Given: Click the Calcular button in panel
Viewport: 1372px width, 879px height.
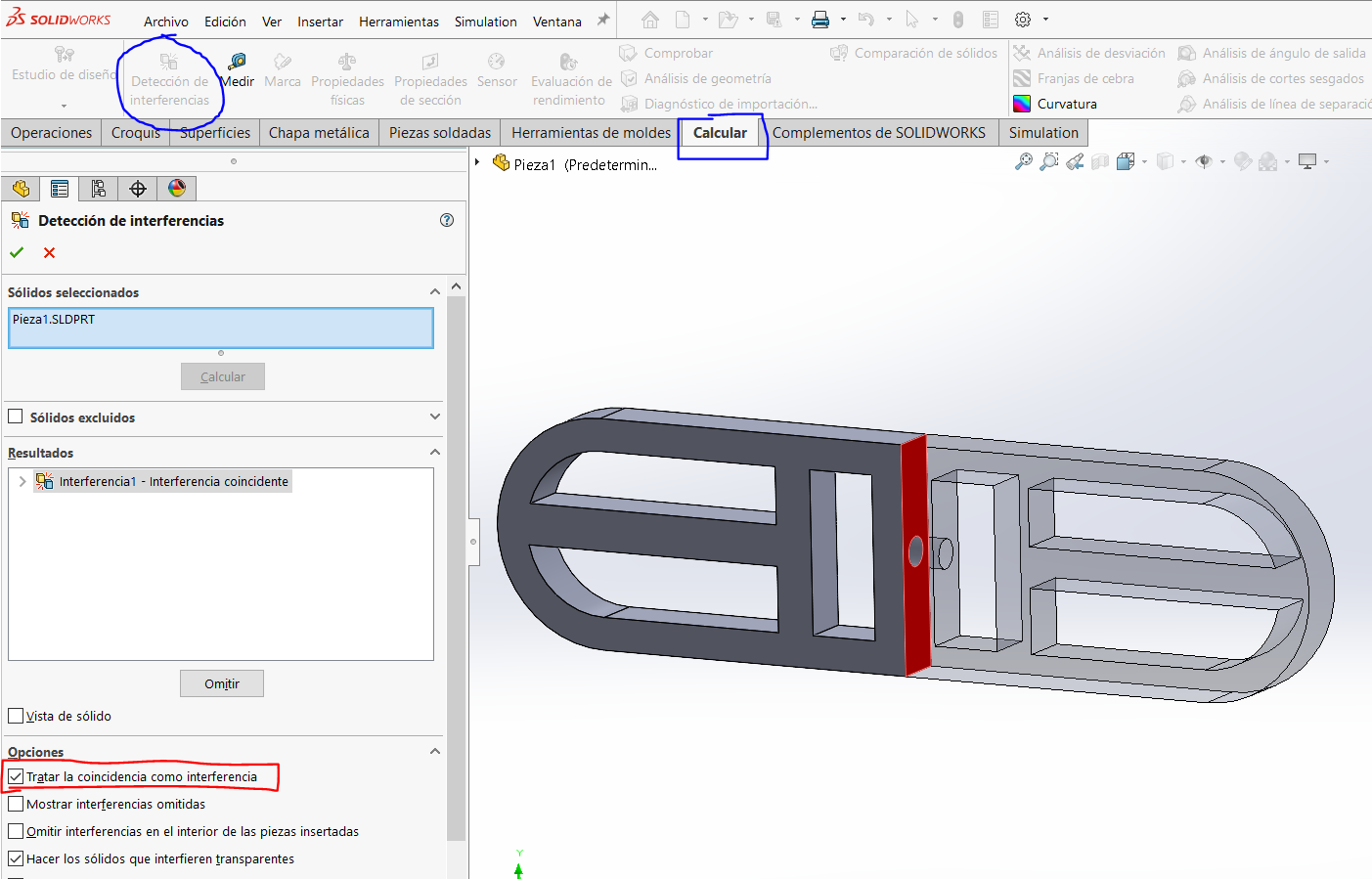Looking at the screenshot, I should [223, 376].
